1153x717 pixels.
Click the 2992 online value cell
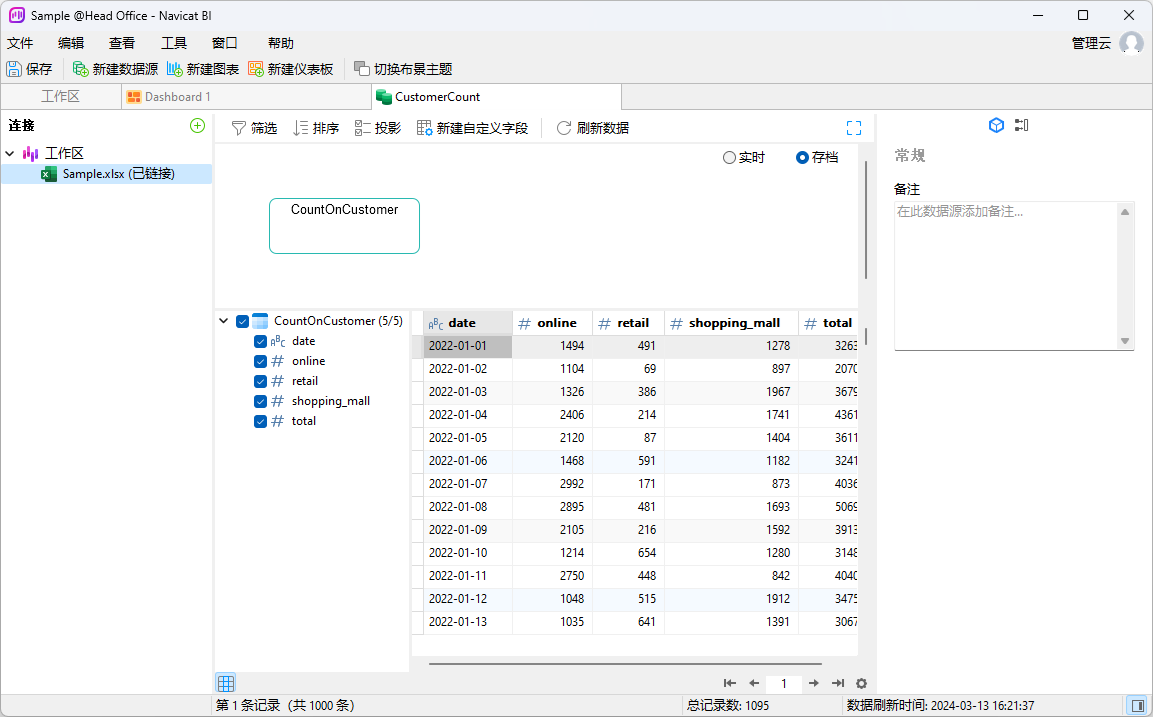point(552,484)
